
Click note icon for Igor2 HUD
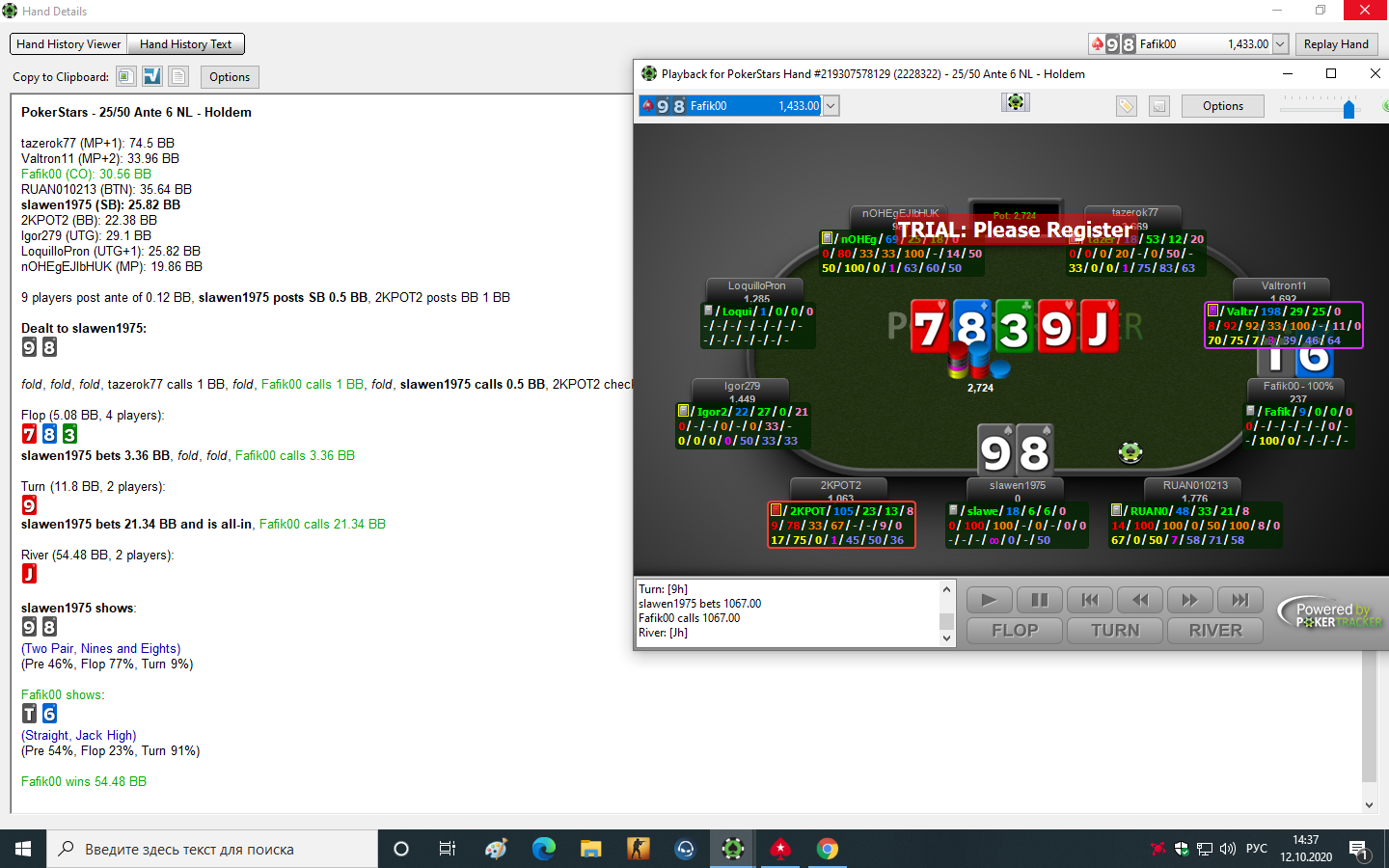coord(683,411)
